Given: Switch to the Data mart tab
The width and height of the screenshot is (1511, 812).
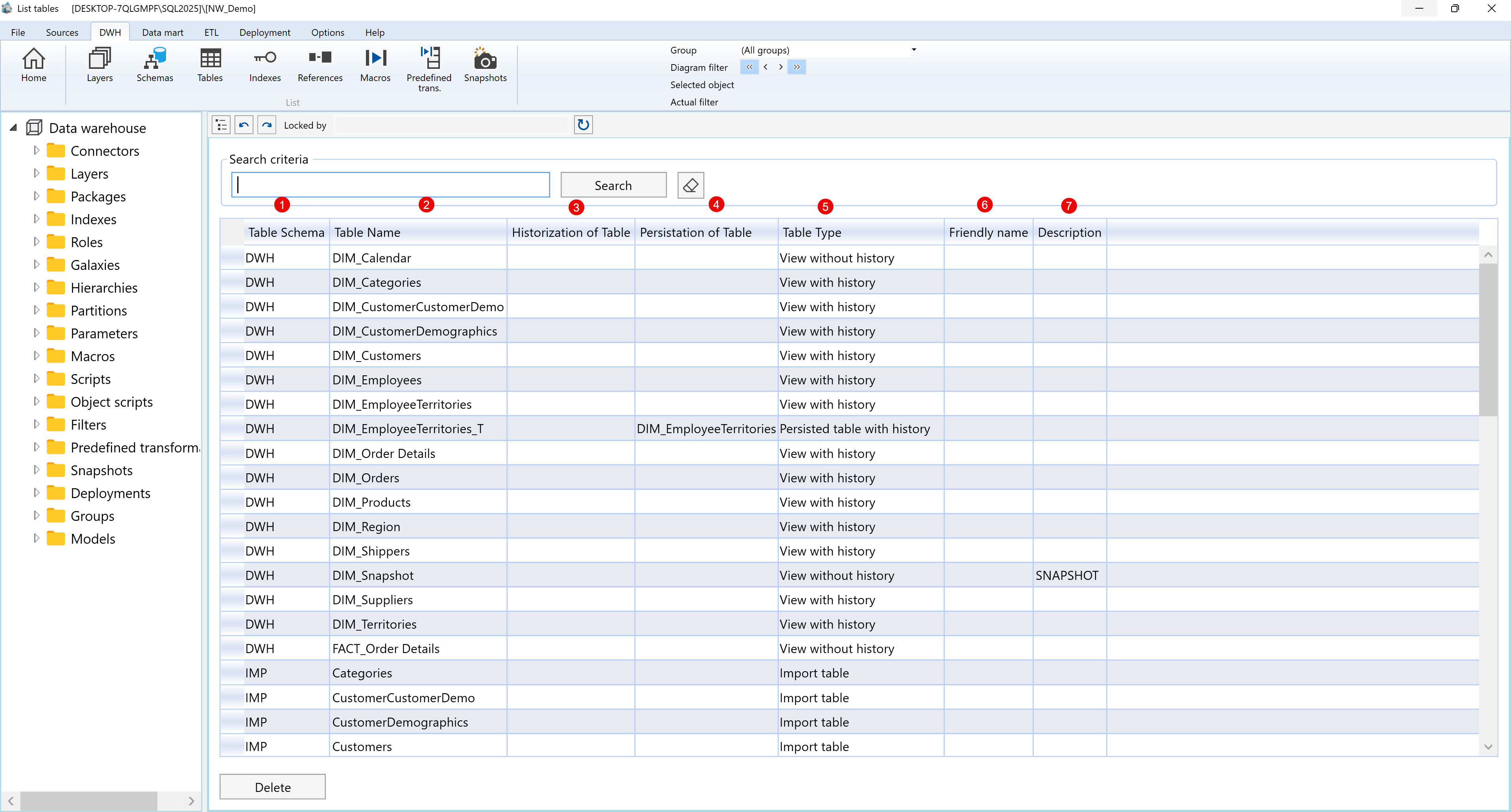Looking at the screenshot, I should coord(163,32).
